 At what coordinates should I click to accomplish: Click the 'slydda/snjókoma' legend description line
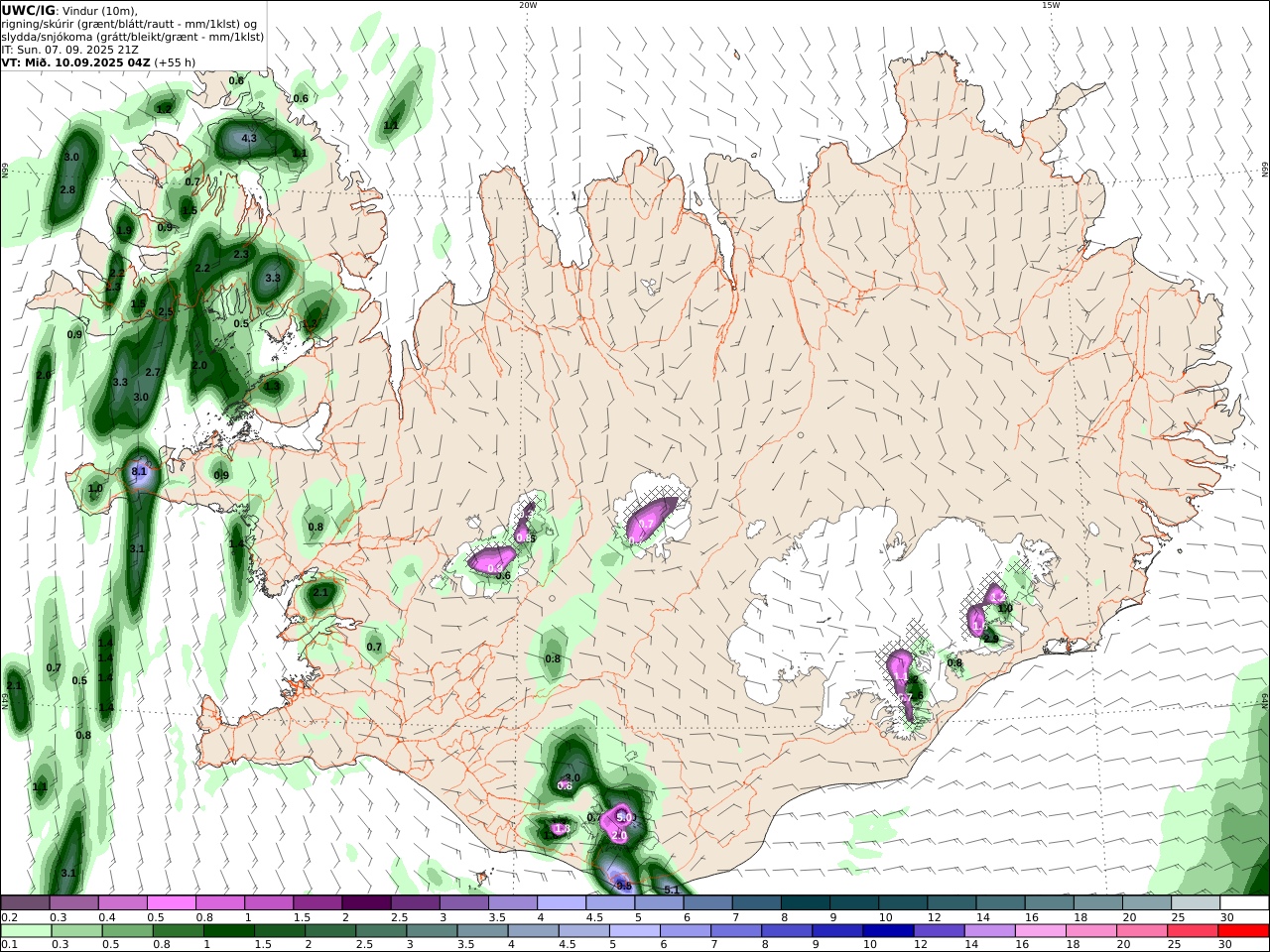[132, 36]
